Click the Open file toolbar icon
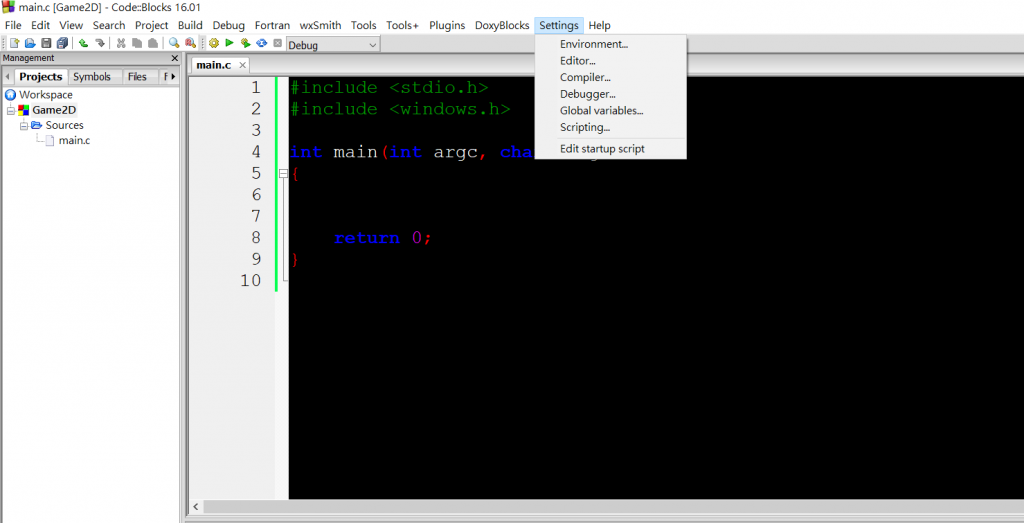The width and height of the screenshot is (1024, 523). click(30, 43)
